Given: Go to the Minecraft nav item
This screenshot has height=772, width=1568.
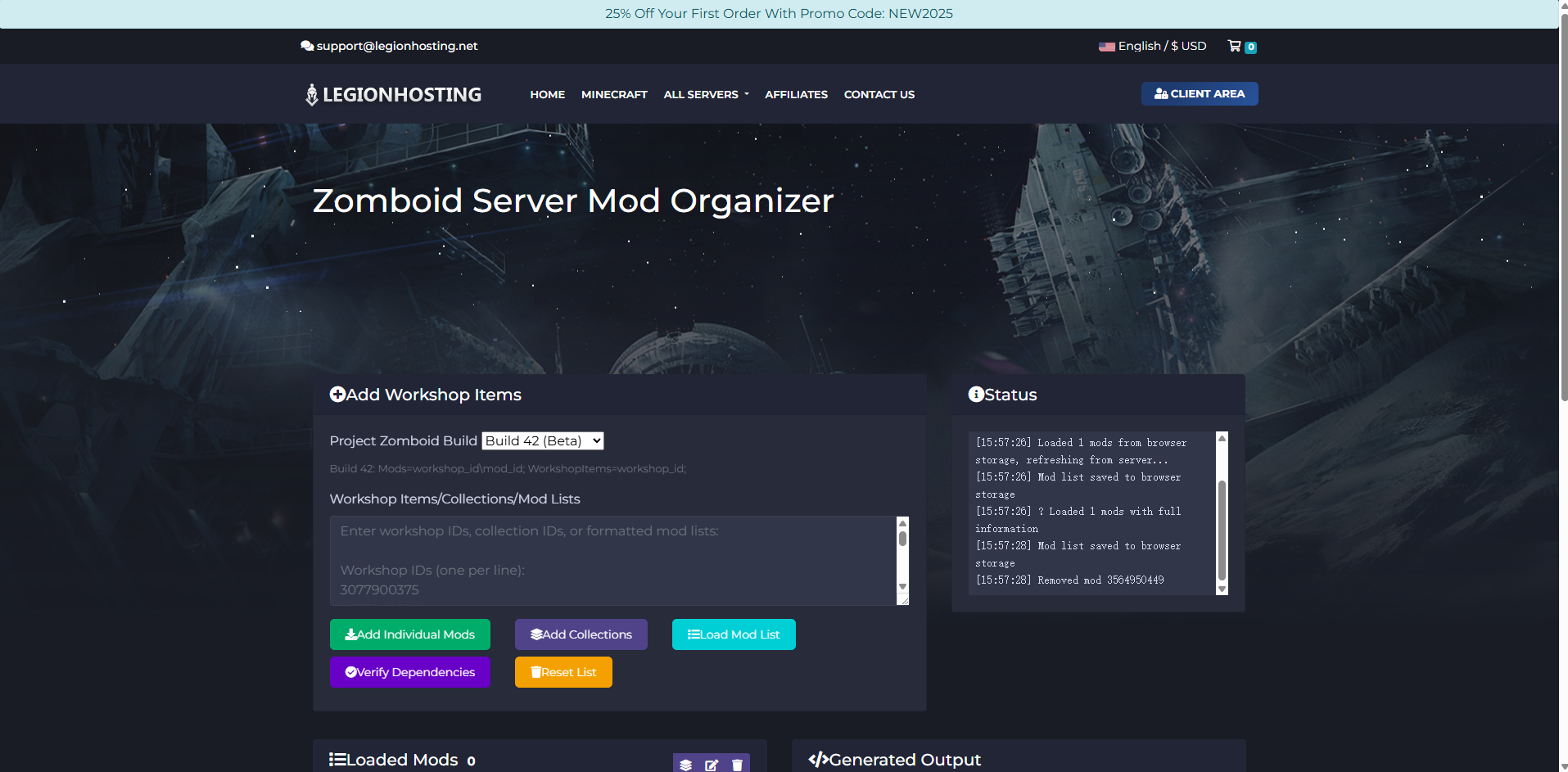Looking at the screenshot, I should [614, 95].
